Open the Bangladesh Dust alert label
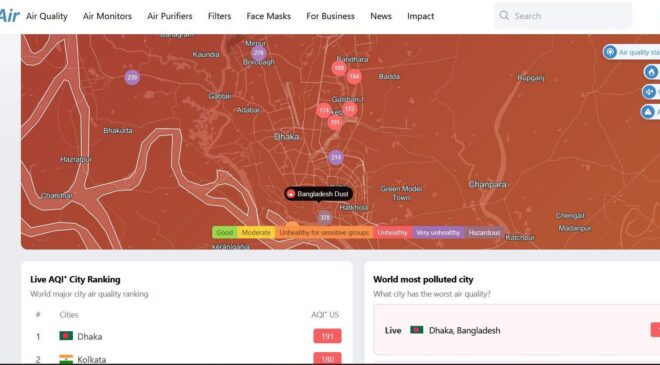The image size is (660, 365). 319,194
